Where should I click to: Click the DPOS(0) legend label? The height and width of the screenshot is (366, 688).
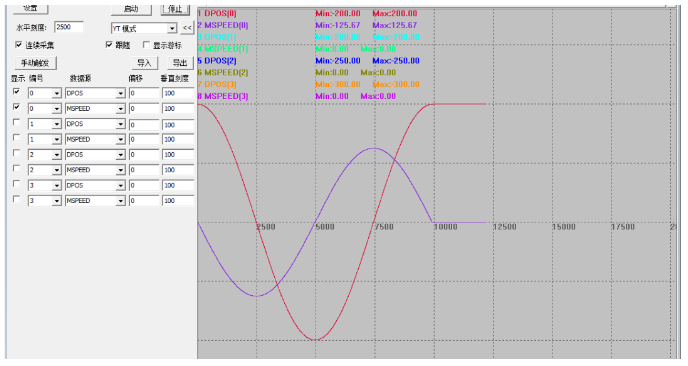tap(217, 14)
